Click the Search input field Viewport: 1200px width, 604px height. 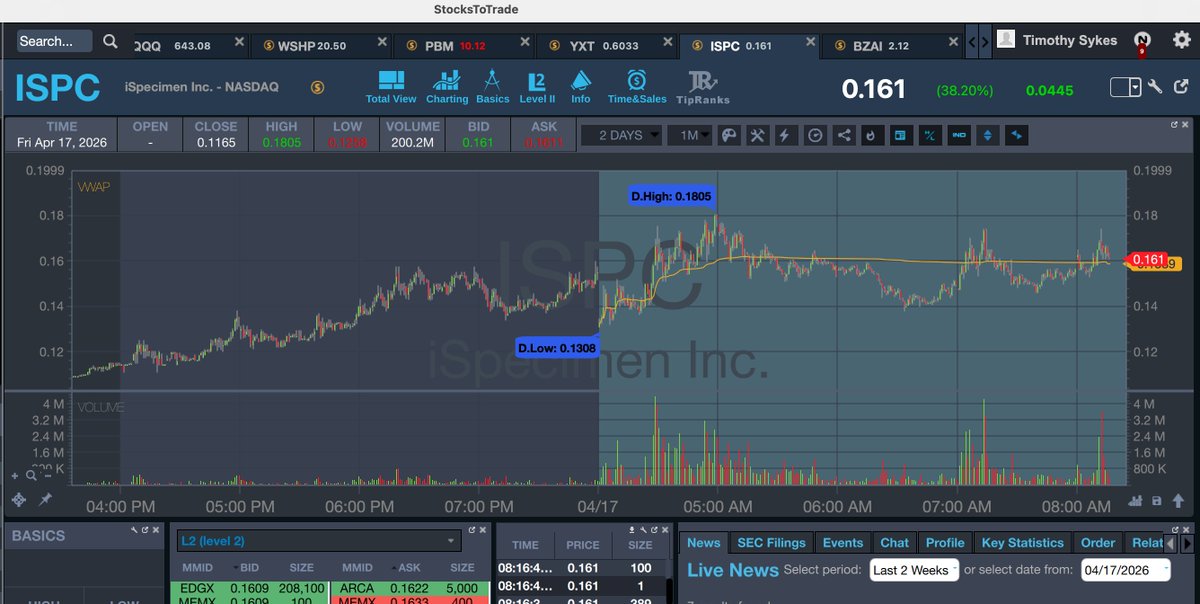(55, 41)
